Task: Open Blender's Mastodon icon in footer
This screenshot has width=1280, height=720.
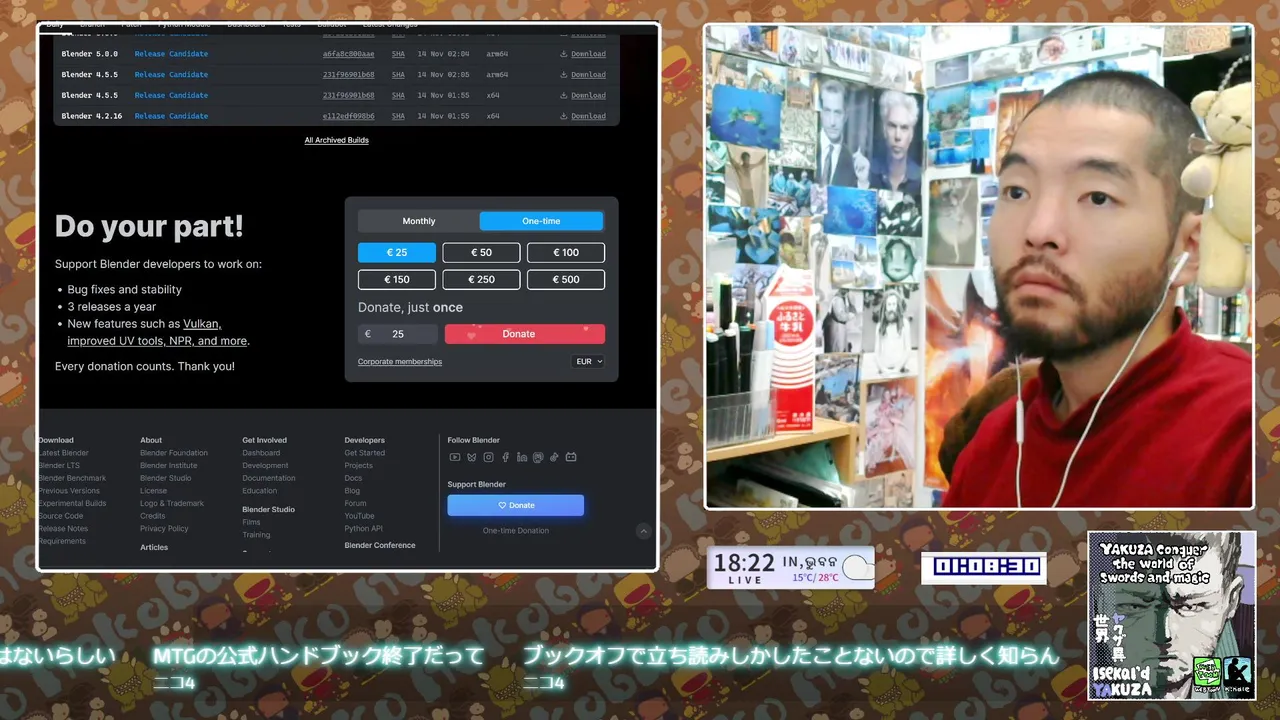Action: [x=538, y=457]
